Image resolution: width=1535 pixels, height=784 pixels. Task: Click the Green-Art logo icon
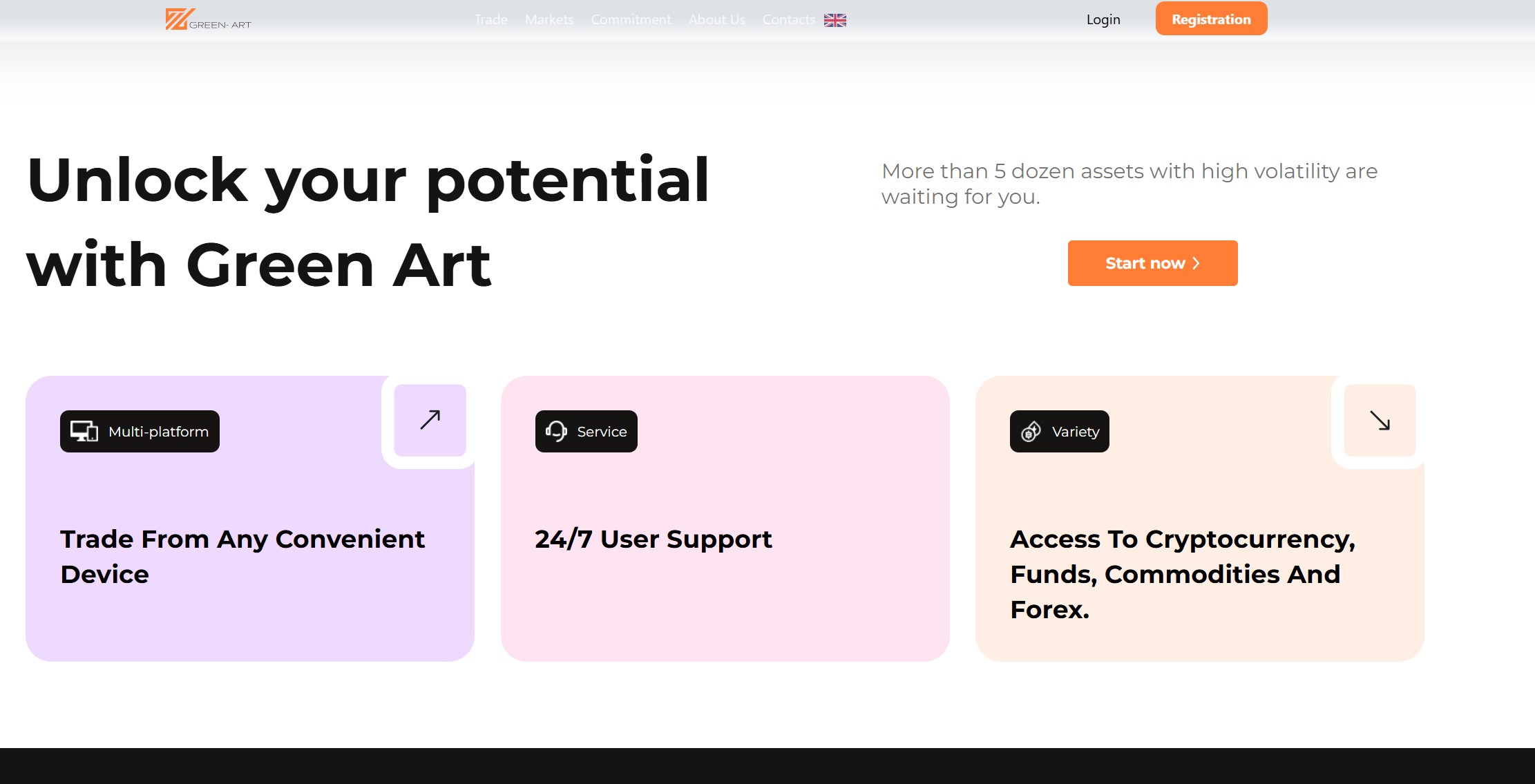click(x=176, y=19)
